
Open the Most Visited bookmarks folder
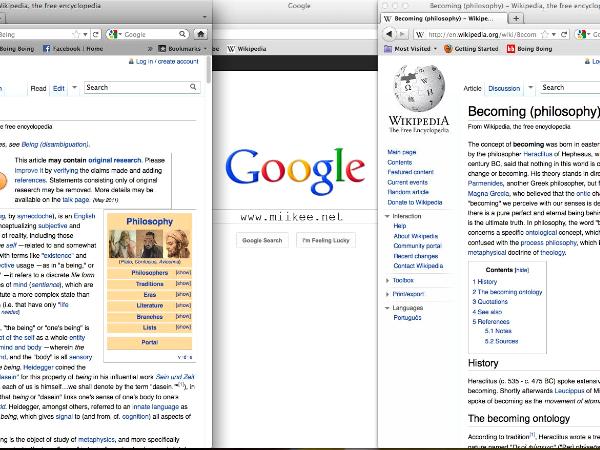pyautogui.click(x=410, y=49)
